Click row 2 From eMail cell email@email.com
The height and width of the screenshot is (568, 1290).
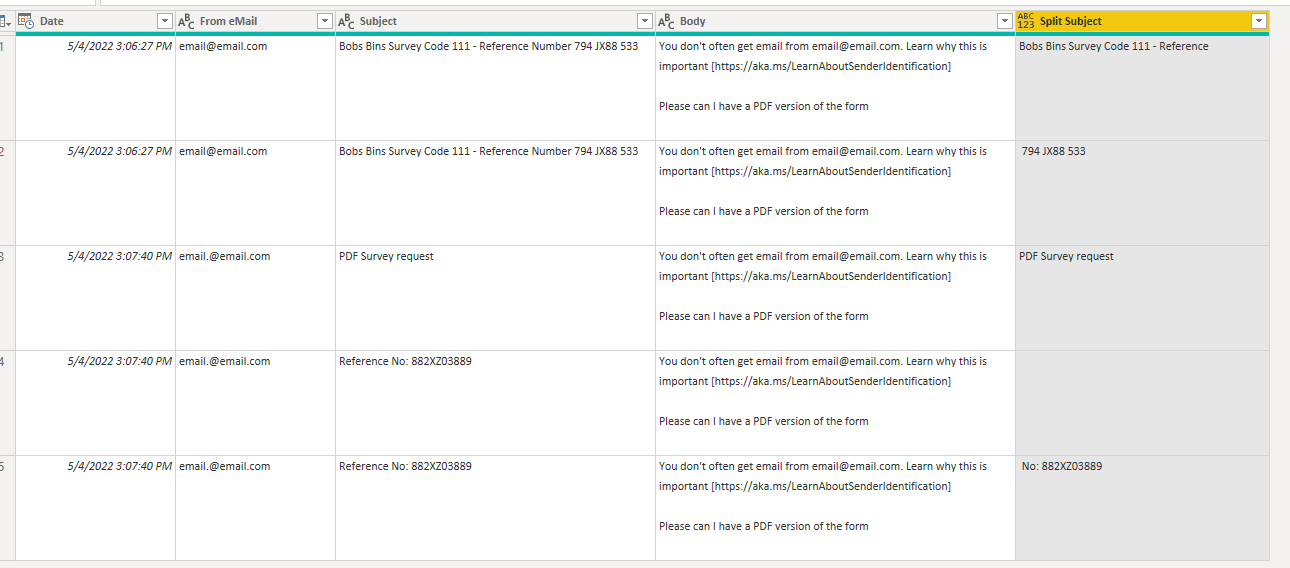tap(255, 193)
